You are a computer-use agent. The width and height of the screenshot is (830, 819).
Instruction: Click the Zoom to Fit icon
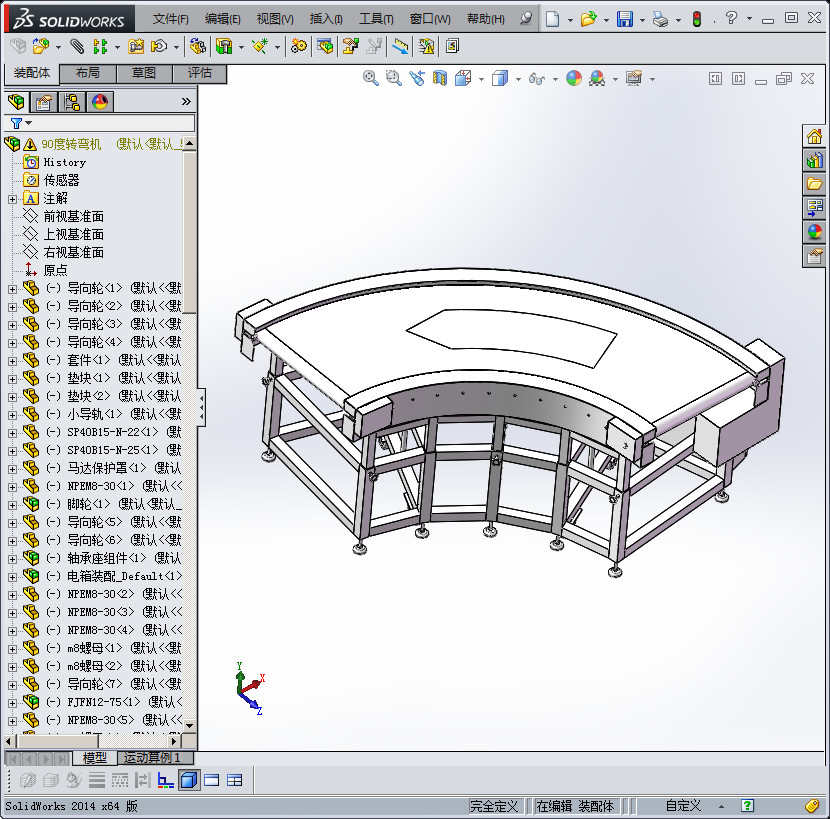pyautogui.click(x=371, y=79)
